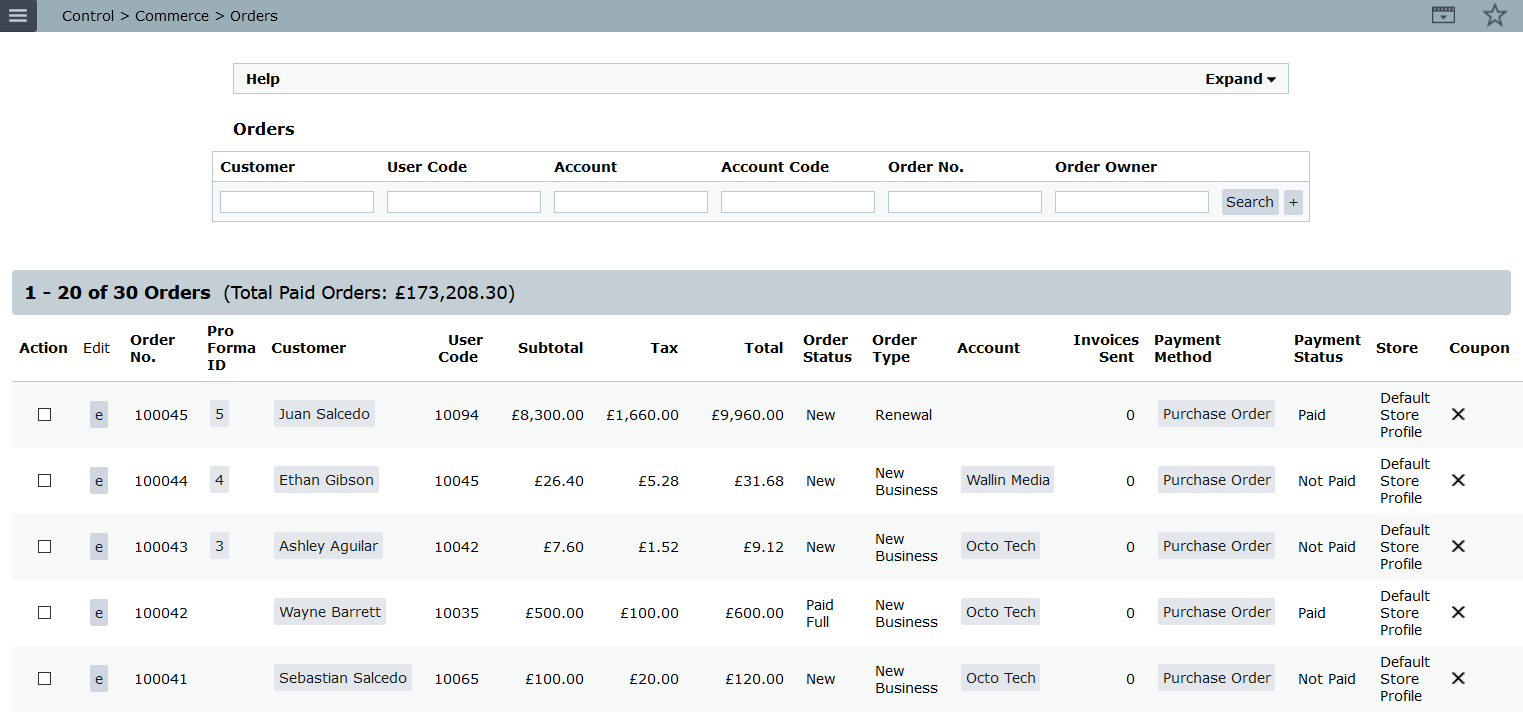The width and height of the screenshot is (1523, 721).
Task: Select checkbox for order 100044
Action: pos(44,481)
